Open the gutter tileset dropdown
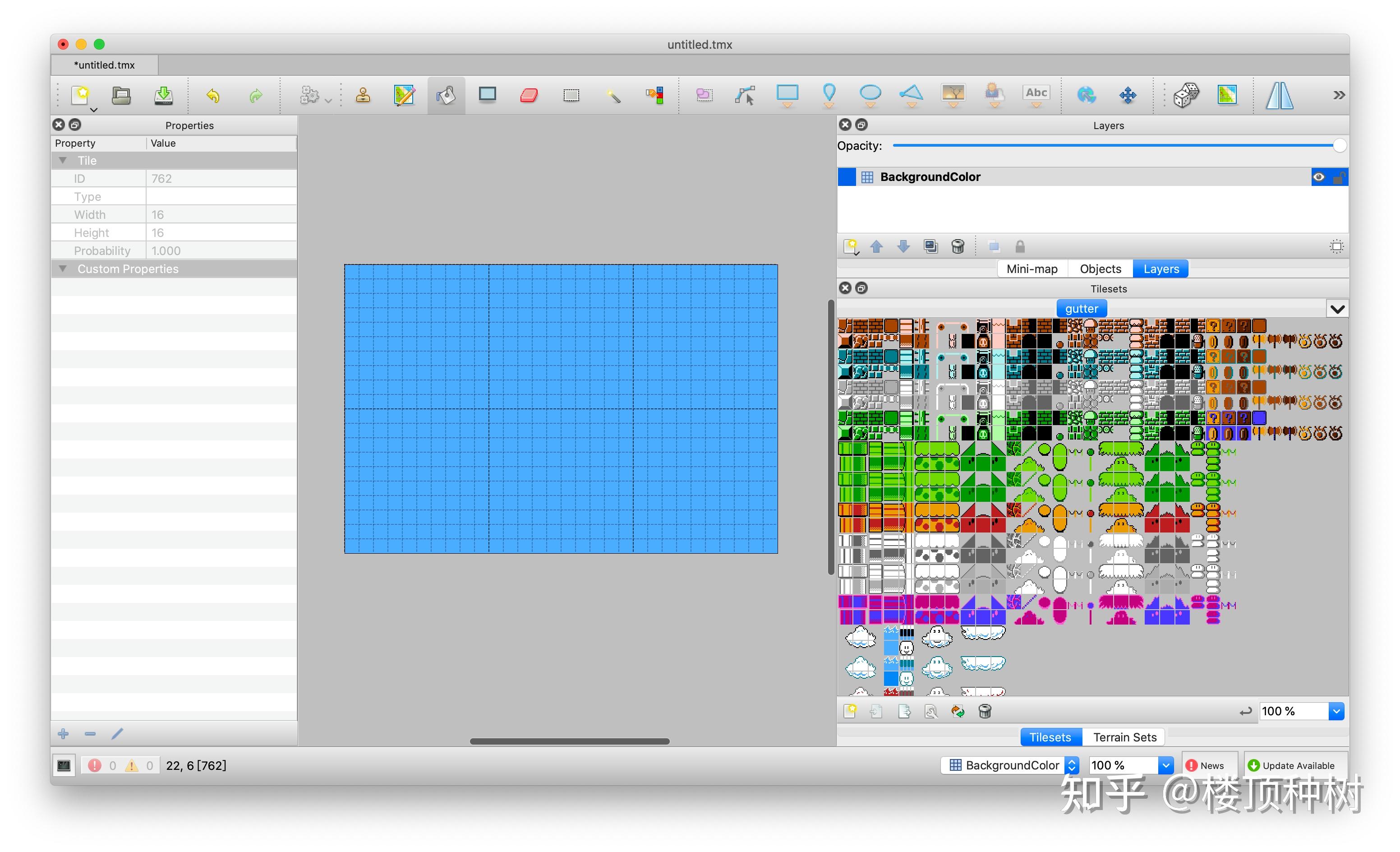1400x852 pixels. pos(1338,308)
